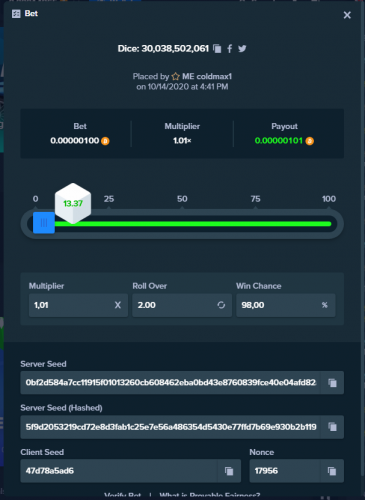This screenshot has width=365, height=500.
Task: Click the payout value 0.00000101
Action: (279, 141)
